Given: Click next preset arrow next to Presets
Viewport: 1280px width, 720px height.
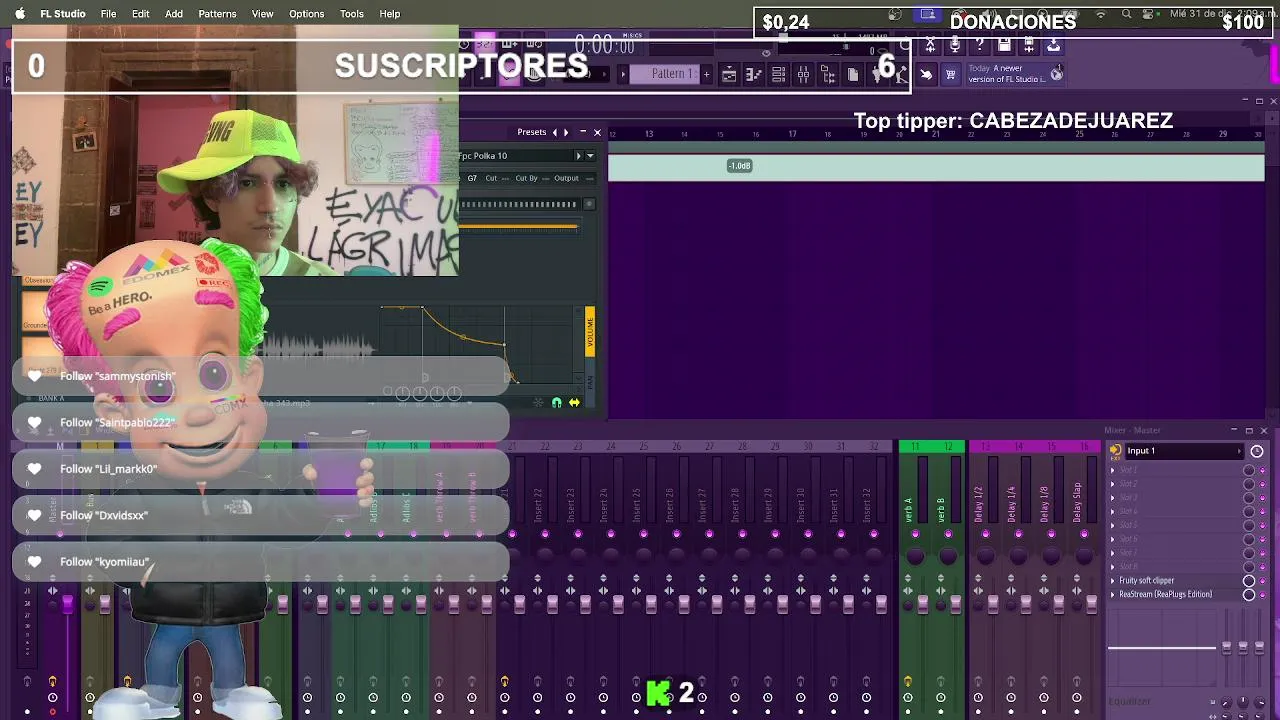Looking at the screenshot, I should pos(566,132).
